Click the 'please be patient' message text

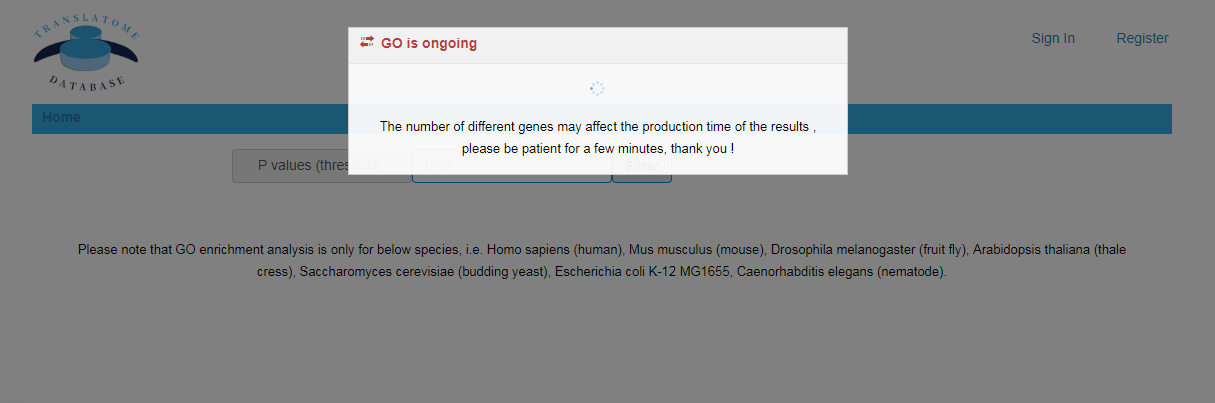pyautogui.click(x=598, y=148)
